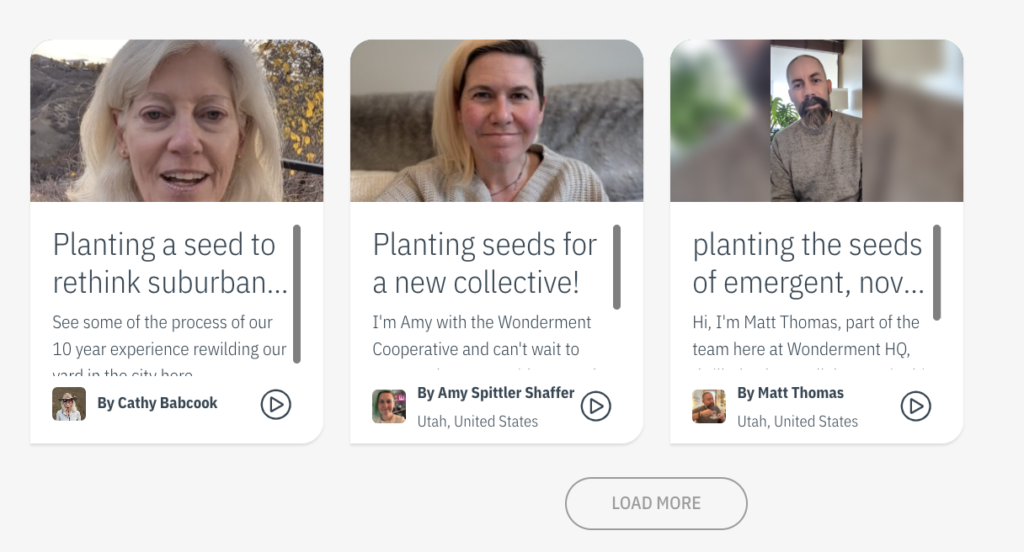Click the scrollbar in Amy's card
1024x552 pixels.
(x=617, y=267)
